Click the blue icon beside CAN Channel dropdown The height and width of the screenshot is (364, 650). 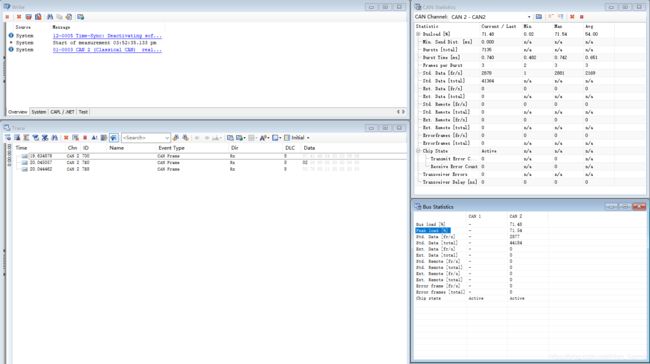(538, 17)
